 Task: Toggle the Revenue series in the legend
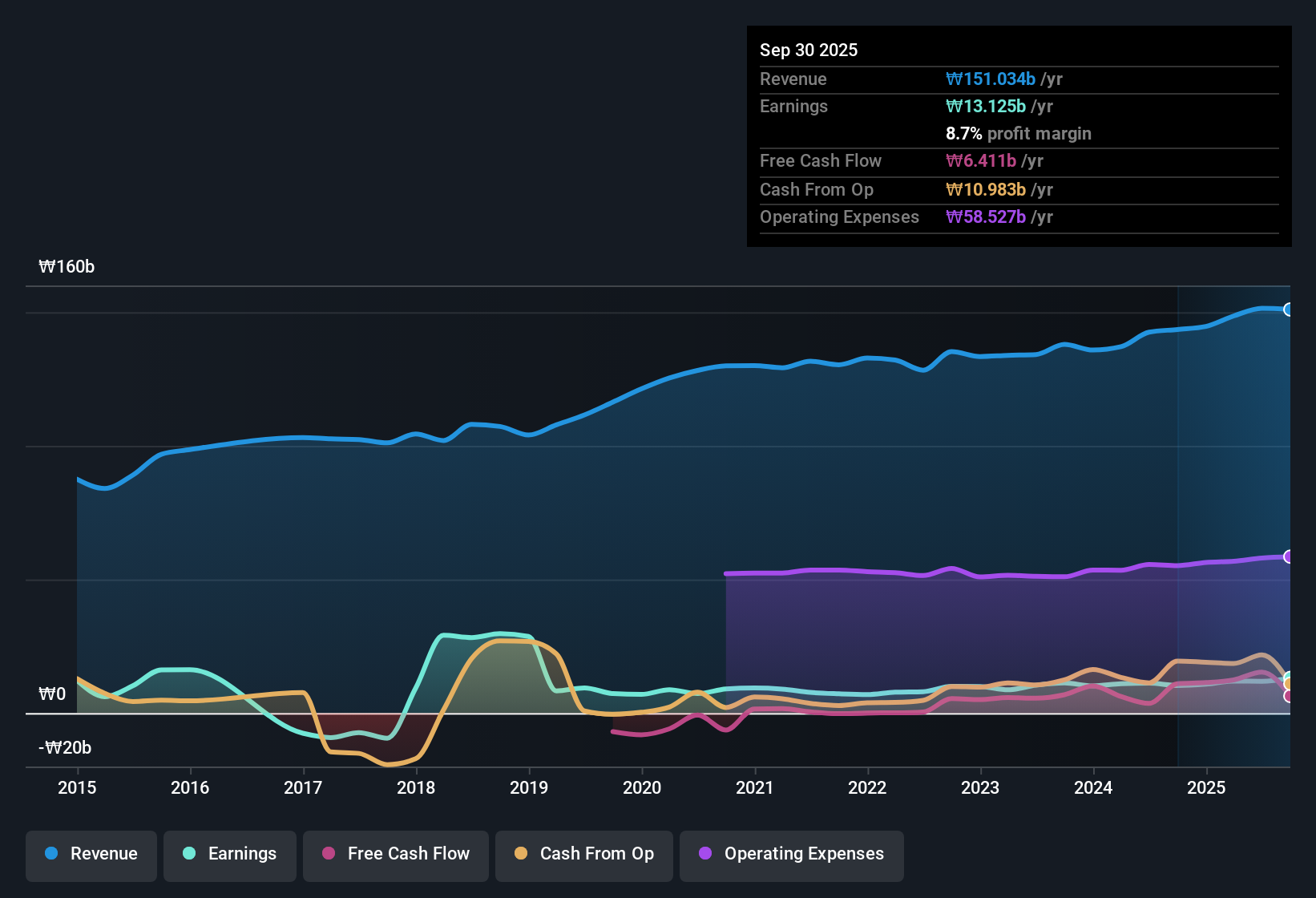coord(91,854)
